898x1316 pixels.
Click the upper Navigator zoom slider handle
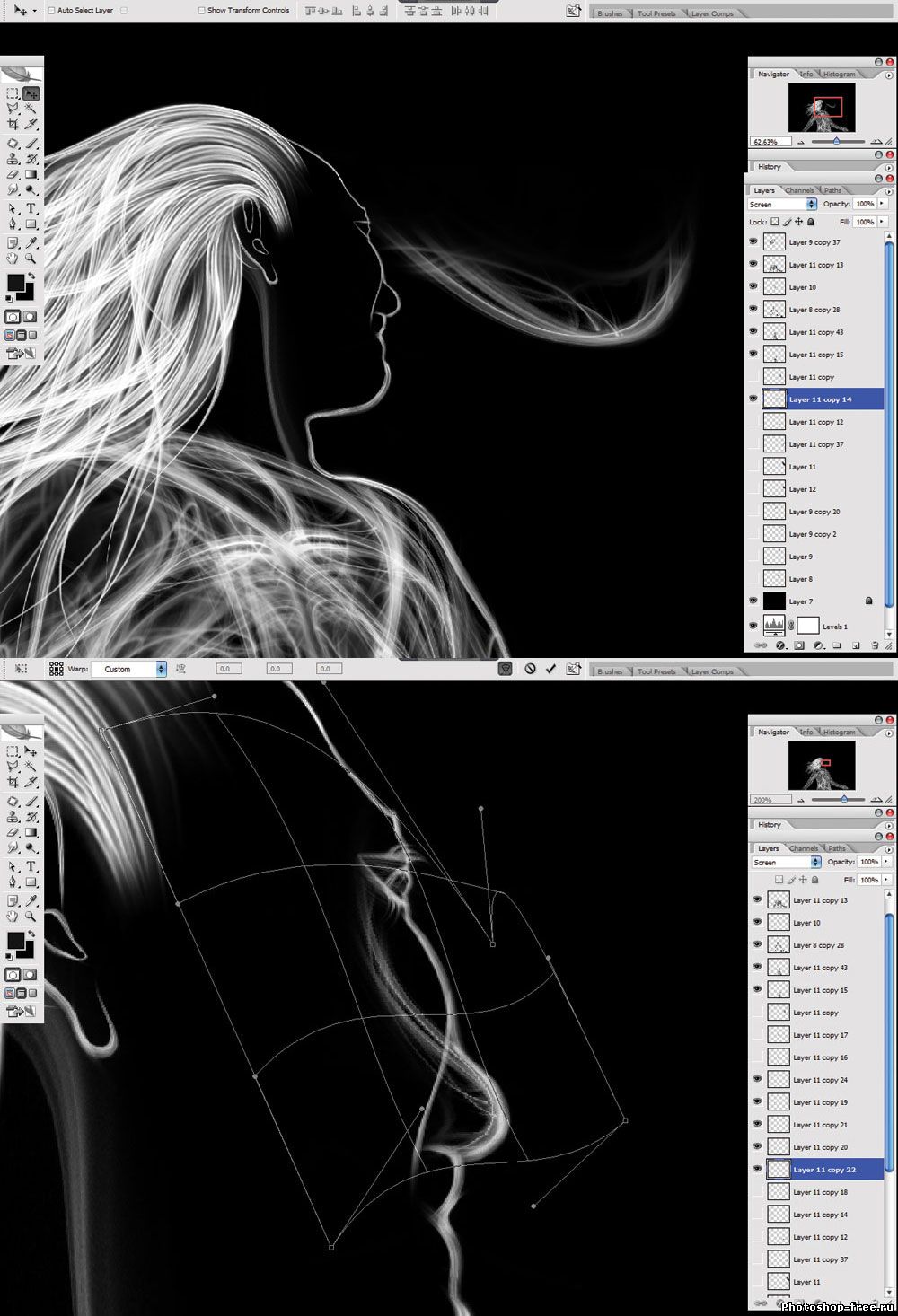837,141
